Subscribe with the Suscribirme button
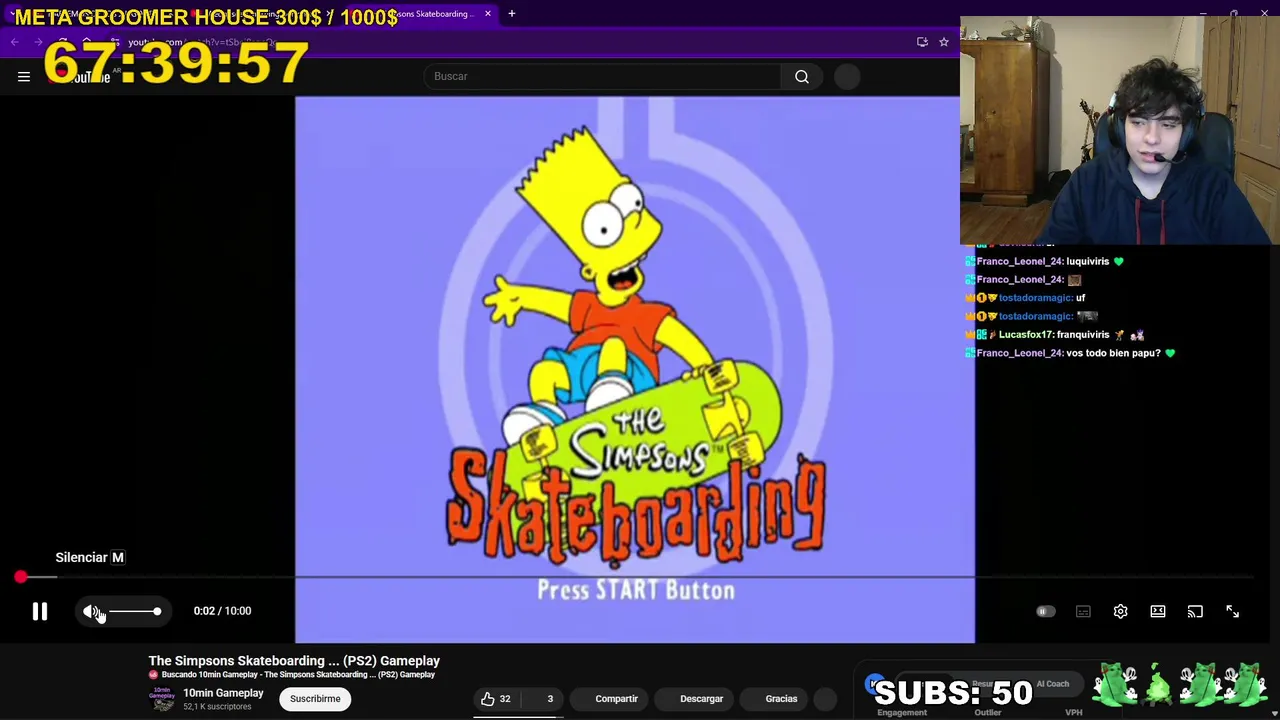Screen dimensions: 1280x720 [315, 699]
